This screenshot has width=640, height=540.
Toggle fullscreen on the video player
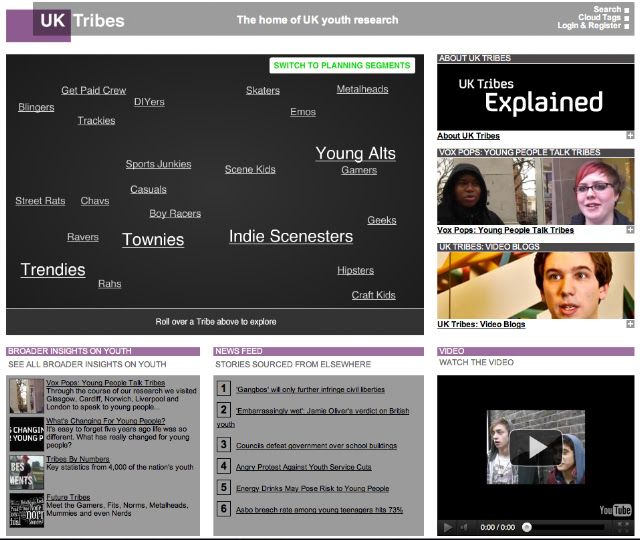click(x=623, y=527)
